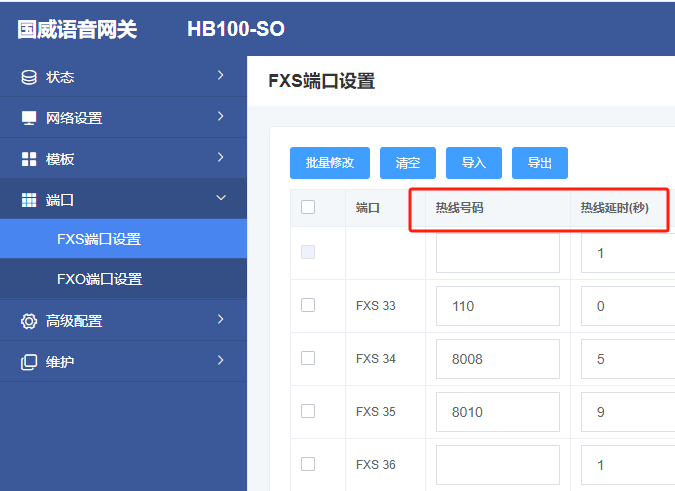Image resolution: width=675 pixels, height=491 pixels.
Task: Check the FXS 33 row checkbox
Action: pos(308,305)
